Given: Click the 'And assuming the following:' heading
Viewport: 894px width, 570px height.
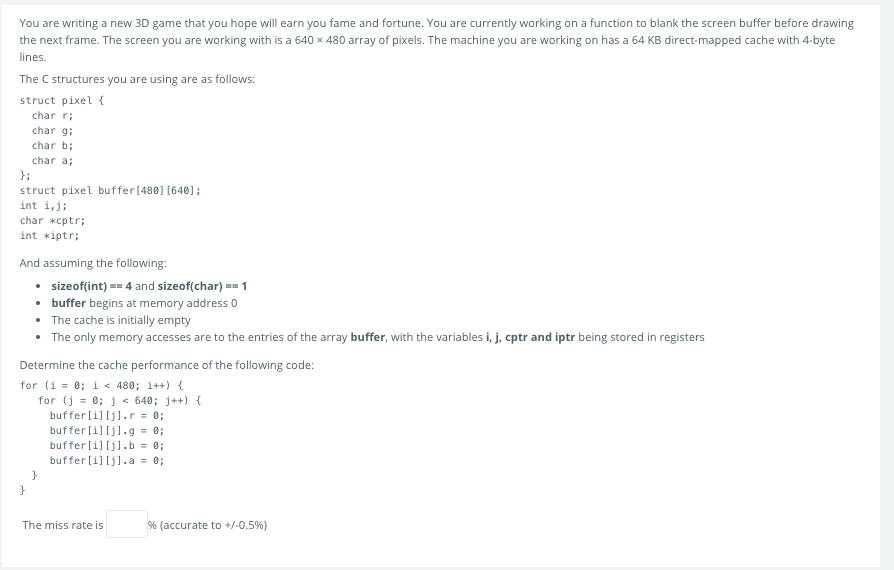Looking at the screenshot, I should point(93,263).
